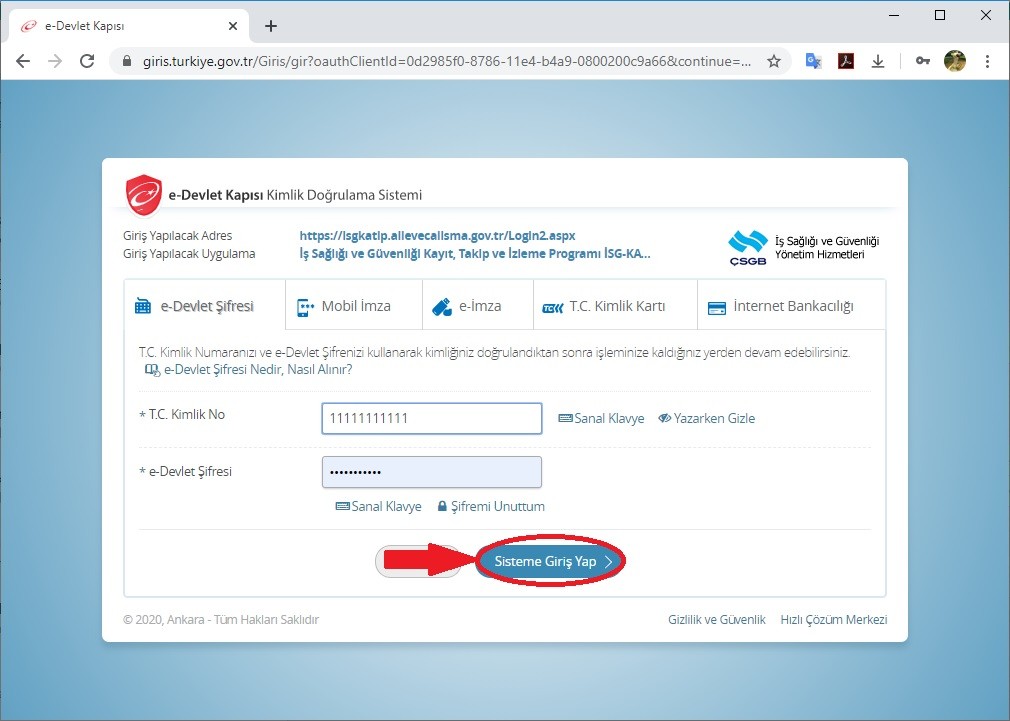The height and width of the screenshot is (721, 1010).
Task: Click the 'Giriş Yapılacak Adres' label
Action: click(x=178, y=236)
